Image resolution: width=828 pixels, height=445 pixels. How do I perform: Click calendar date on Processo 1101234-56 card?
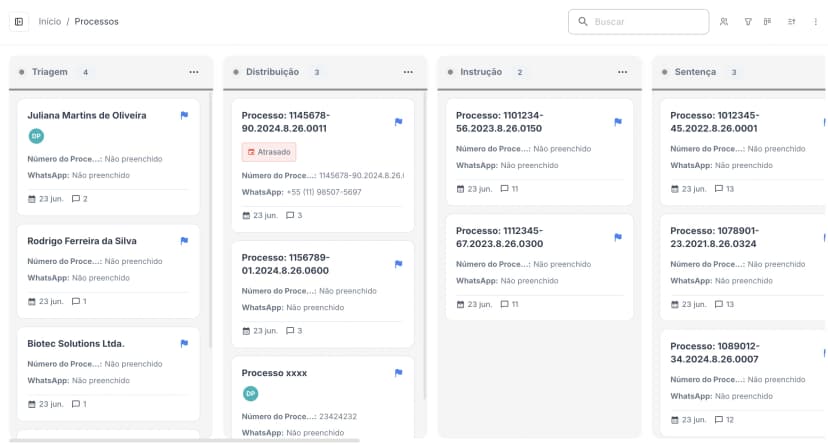[474, 188]
